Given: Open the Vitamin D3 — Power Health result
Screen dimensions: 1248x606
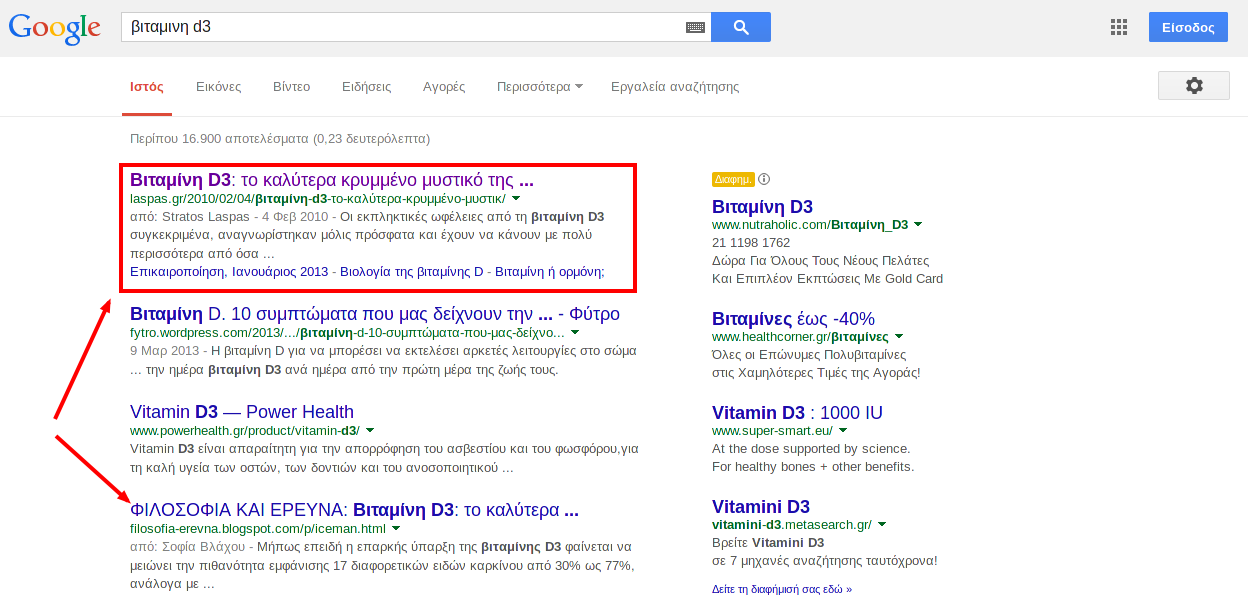Looking at the screenshot, I should 242,411.
